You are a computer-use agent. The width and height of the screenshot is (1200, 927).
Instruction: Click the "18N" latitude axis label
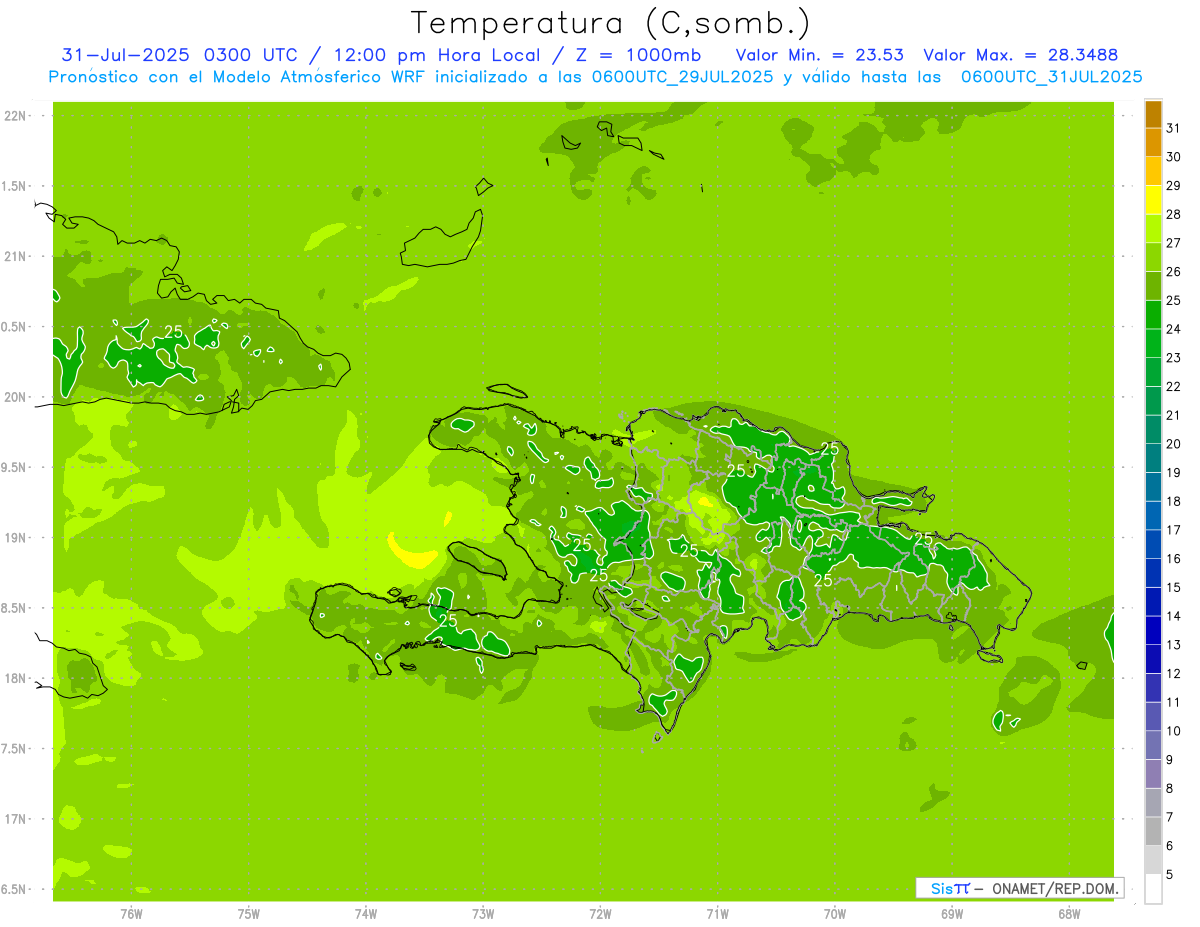point(14,678)
